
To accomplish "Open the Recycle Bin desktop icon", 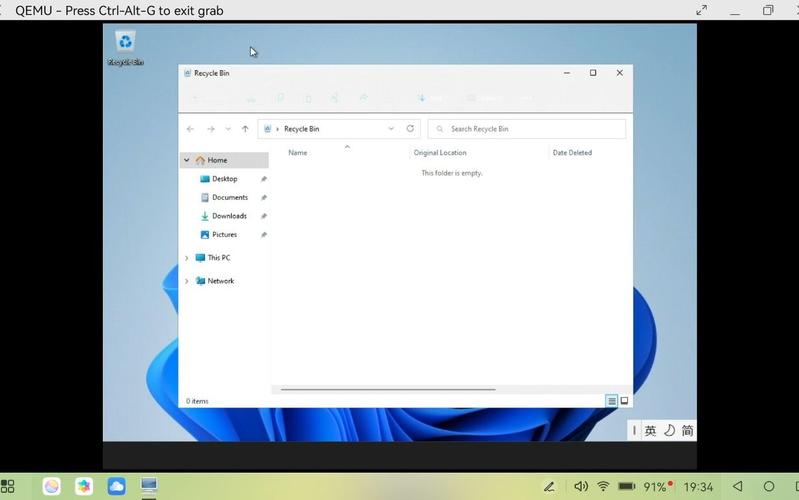I will pyautogui.click(x=125, y=48).
